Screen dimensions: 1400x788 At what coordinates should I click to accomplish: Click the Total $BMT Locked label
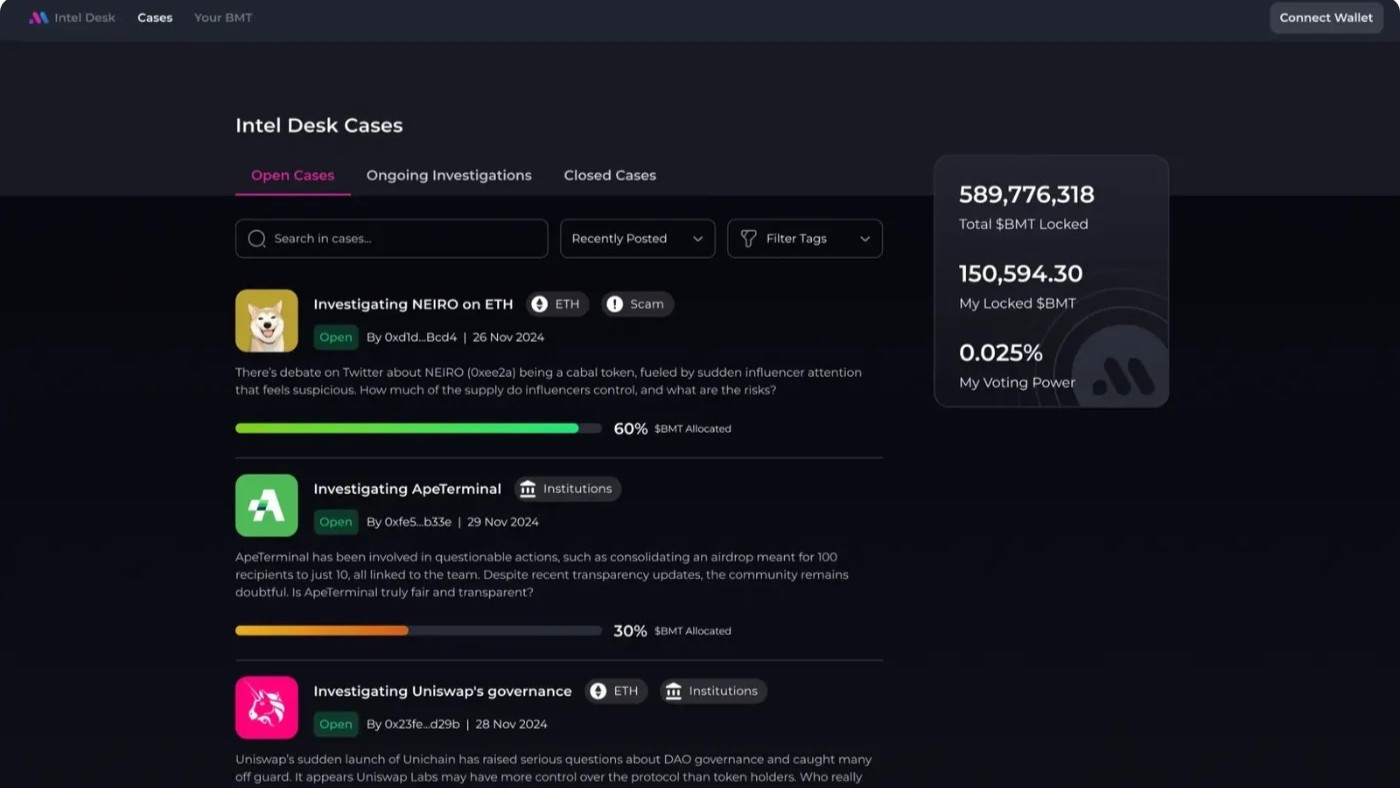pyautogui.click(x=1023, y=224)
